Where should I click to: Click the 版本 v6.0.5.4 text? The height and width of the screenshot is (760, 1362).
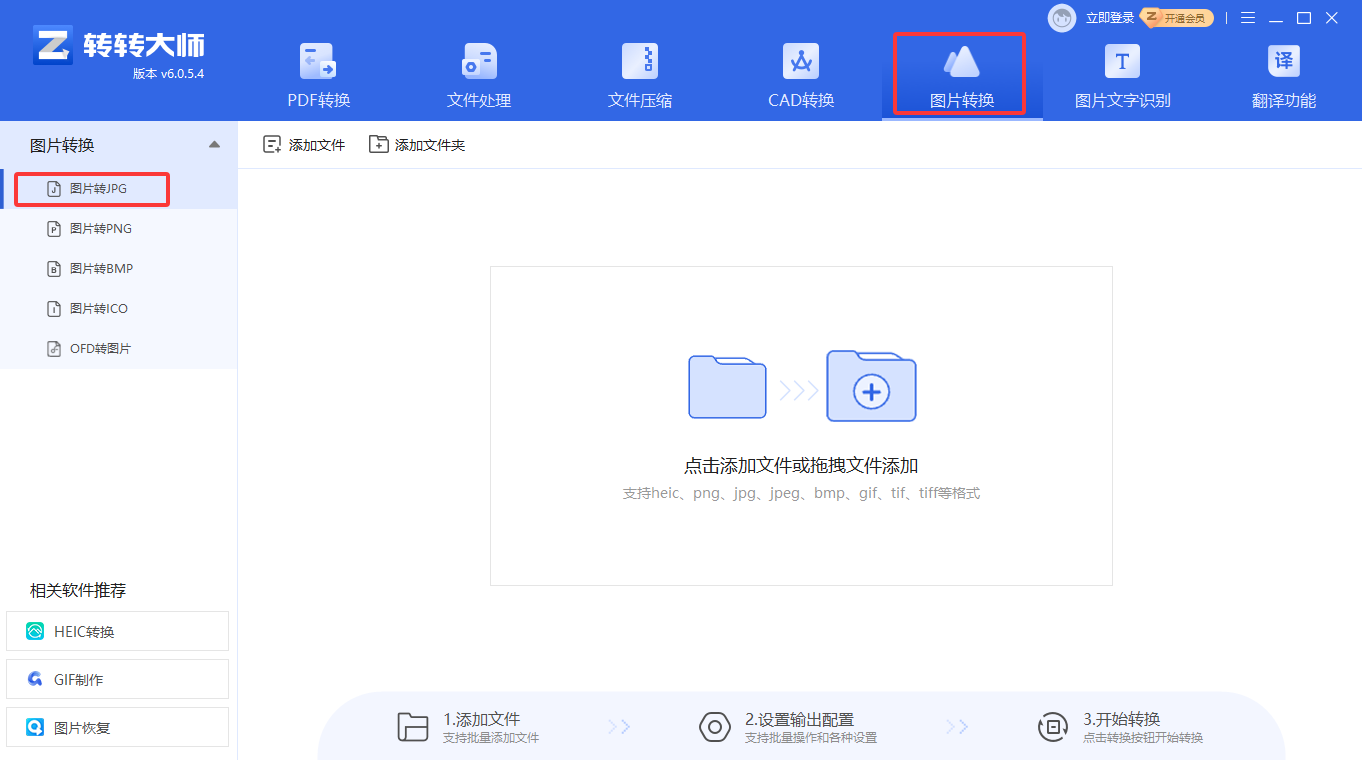pos(168,74)
